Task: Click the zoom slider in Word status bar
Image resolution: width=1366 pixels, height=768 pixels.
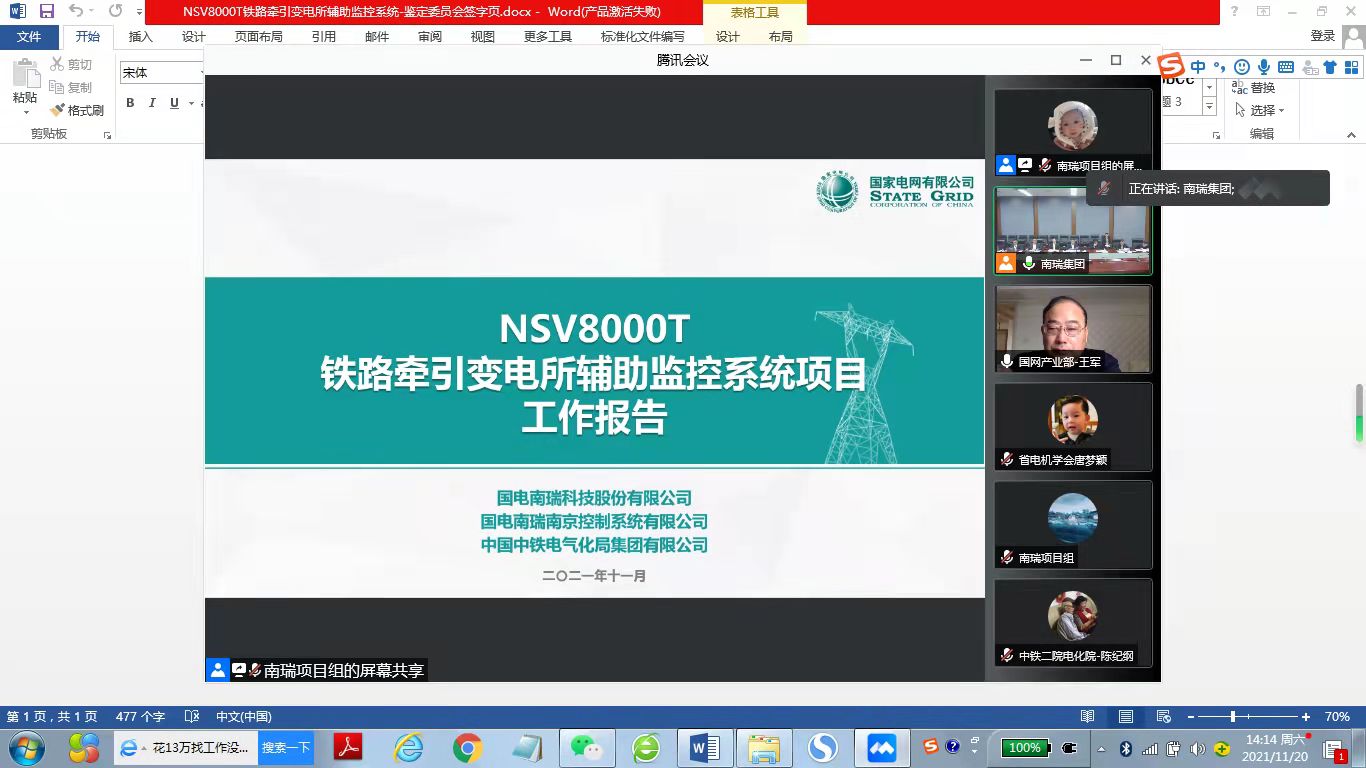Action: [x=1233, y=717]
